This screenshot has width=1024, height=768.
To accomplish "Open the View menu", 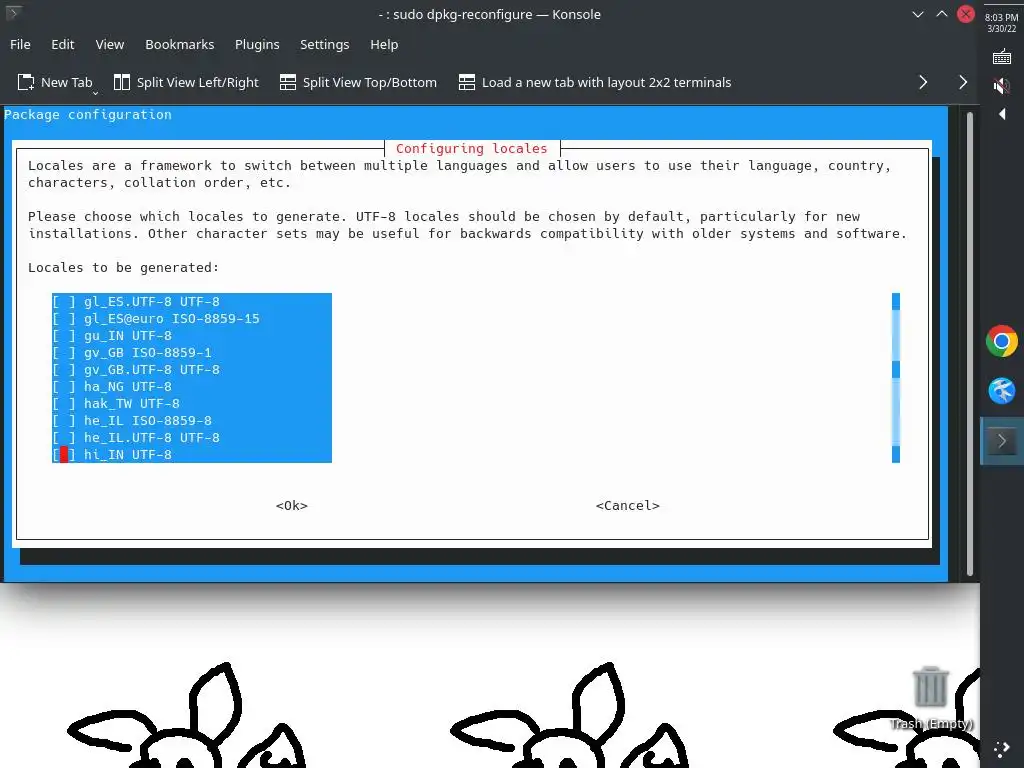I will click(x=110, y=44).
